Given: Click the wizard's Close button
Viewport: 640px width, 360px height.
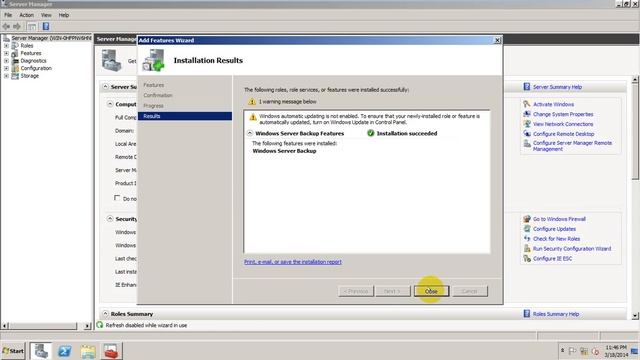Looking at the screenshot, I should (431, 291).
